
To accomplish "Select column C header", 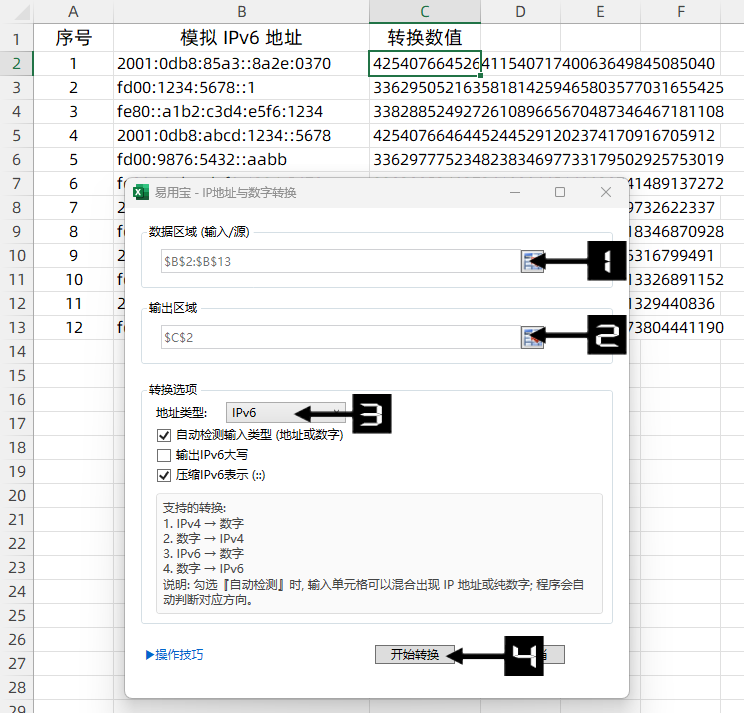I will click(x=424, y=12).
